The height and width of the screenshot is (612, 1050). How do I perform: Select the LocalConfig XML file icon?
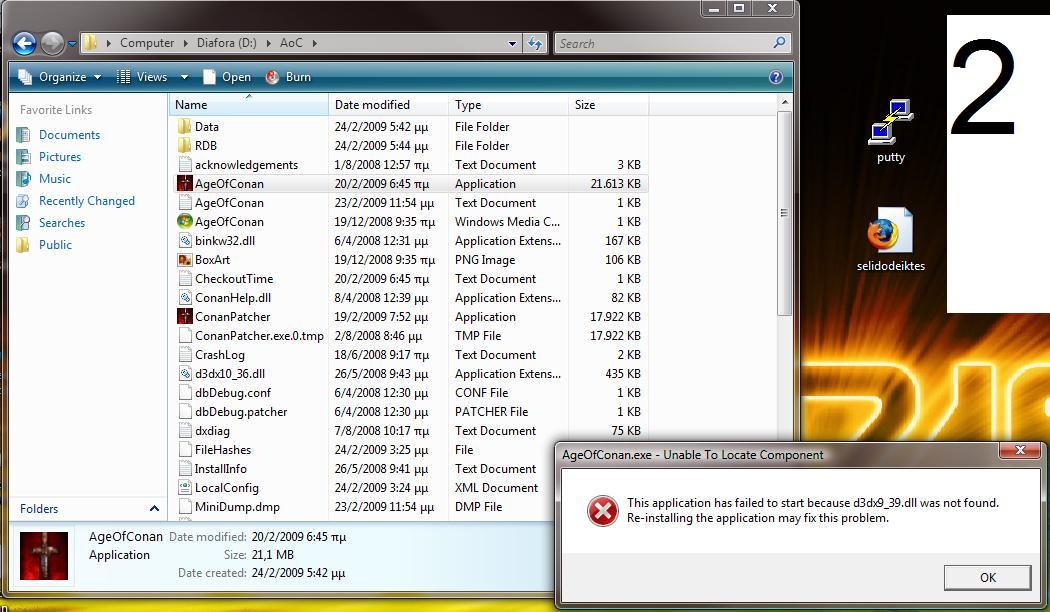tap(185, 487)
